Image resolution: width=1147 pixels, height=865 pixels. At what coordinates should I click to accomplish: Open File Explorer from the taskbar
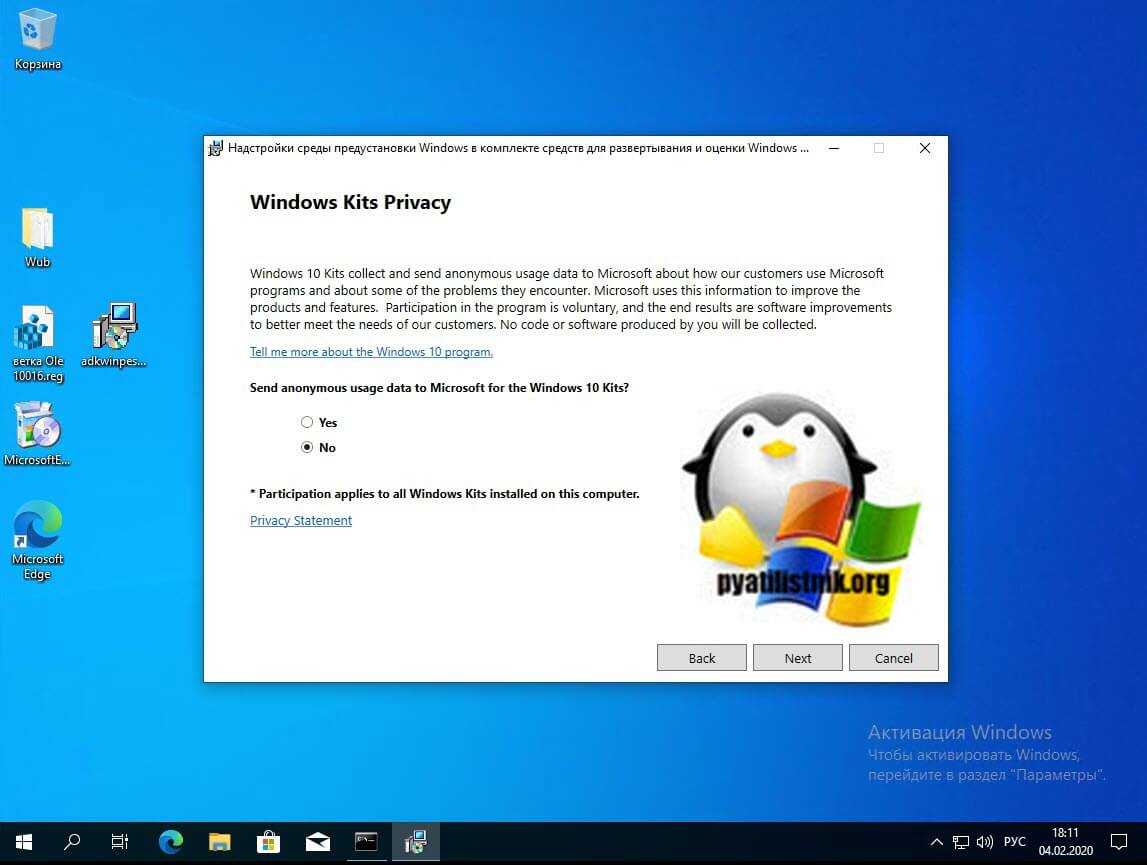[x=219, y=842]
